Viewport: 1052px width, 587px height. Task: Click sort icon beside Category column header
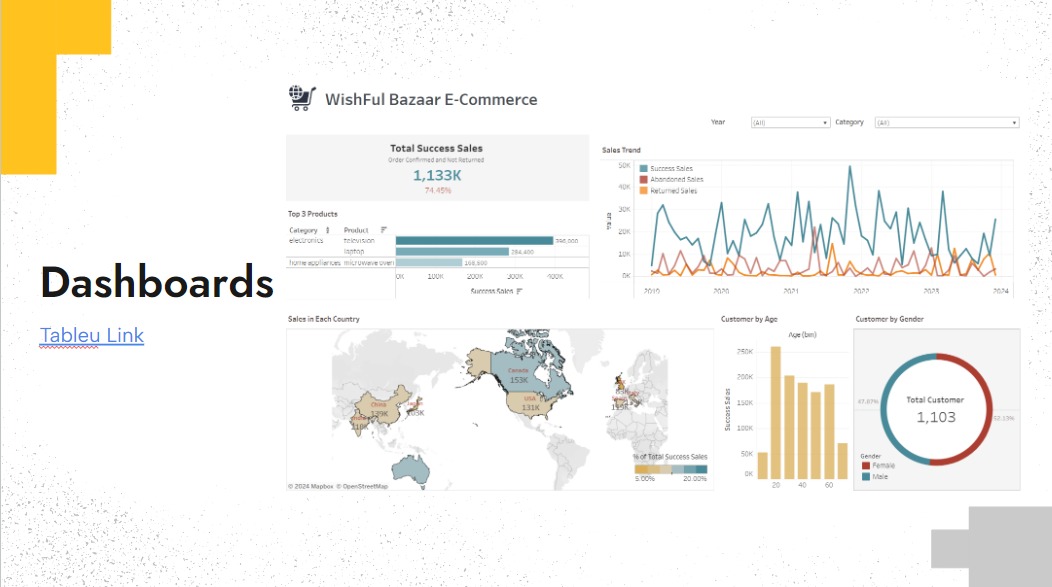point(327,230)
